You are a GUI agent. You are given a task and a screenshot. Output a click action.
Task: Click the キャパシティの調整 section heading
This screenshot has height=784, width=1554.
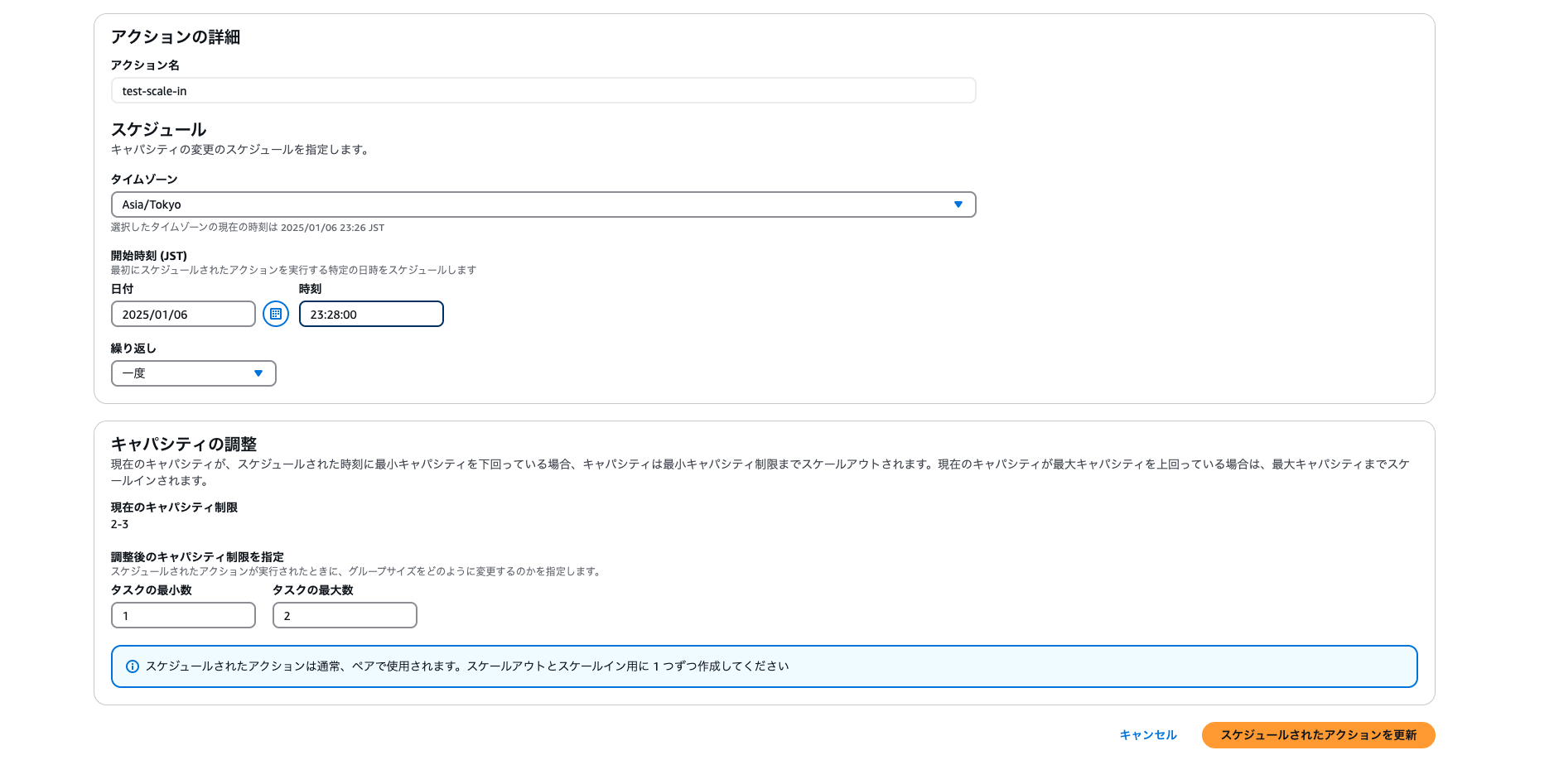pos(184,445)
